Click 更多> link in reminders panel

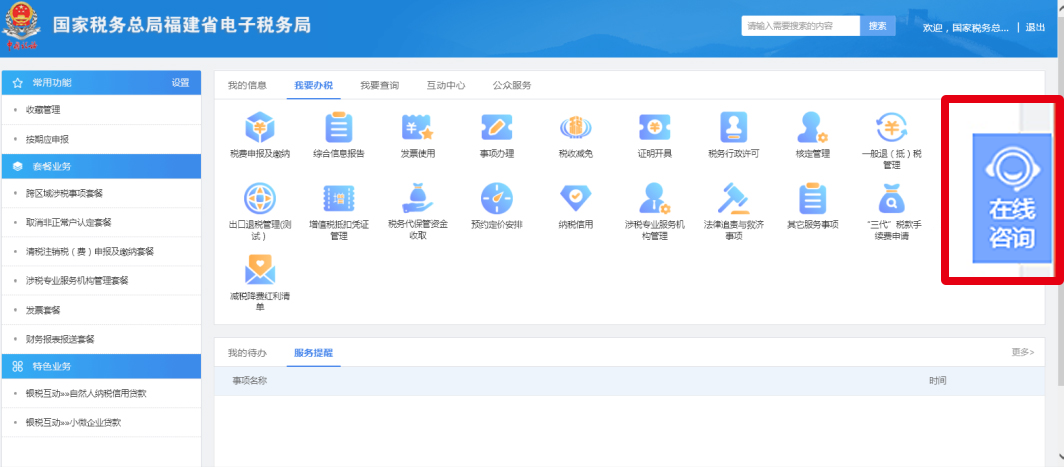1023,352
